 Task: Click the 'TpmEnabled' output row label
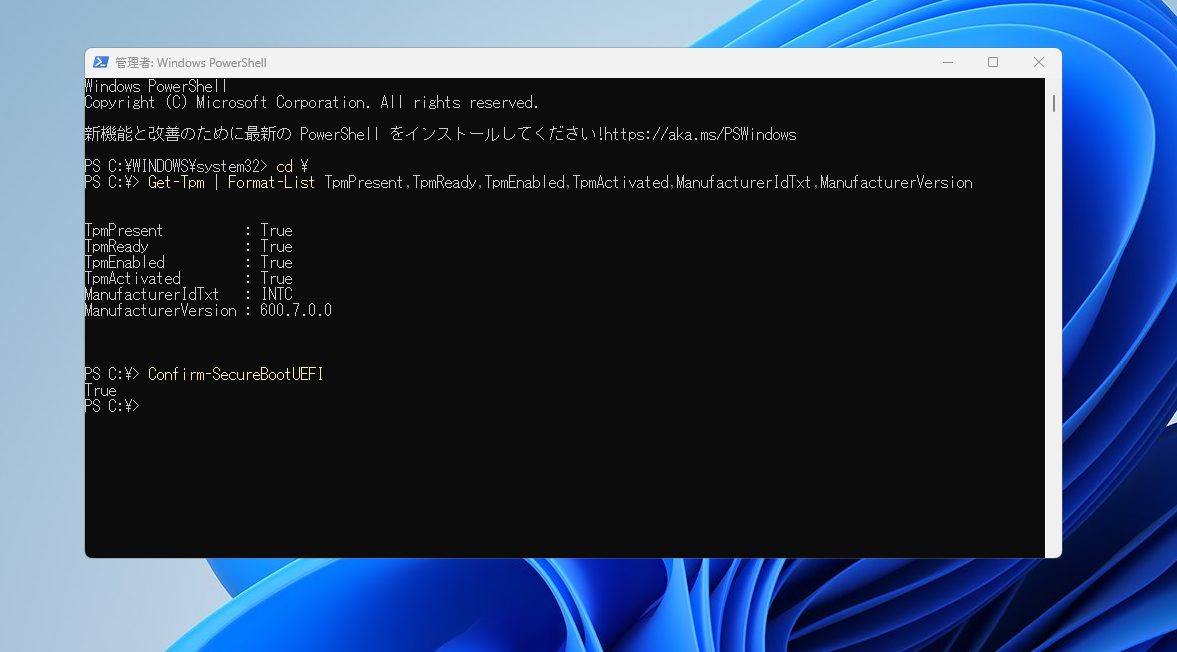click(x=125, y=263)
